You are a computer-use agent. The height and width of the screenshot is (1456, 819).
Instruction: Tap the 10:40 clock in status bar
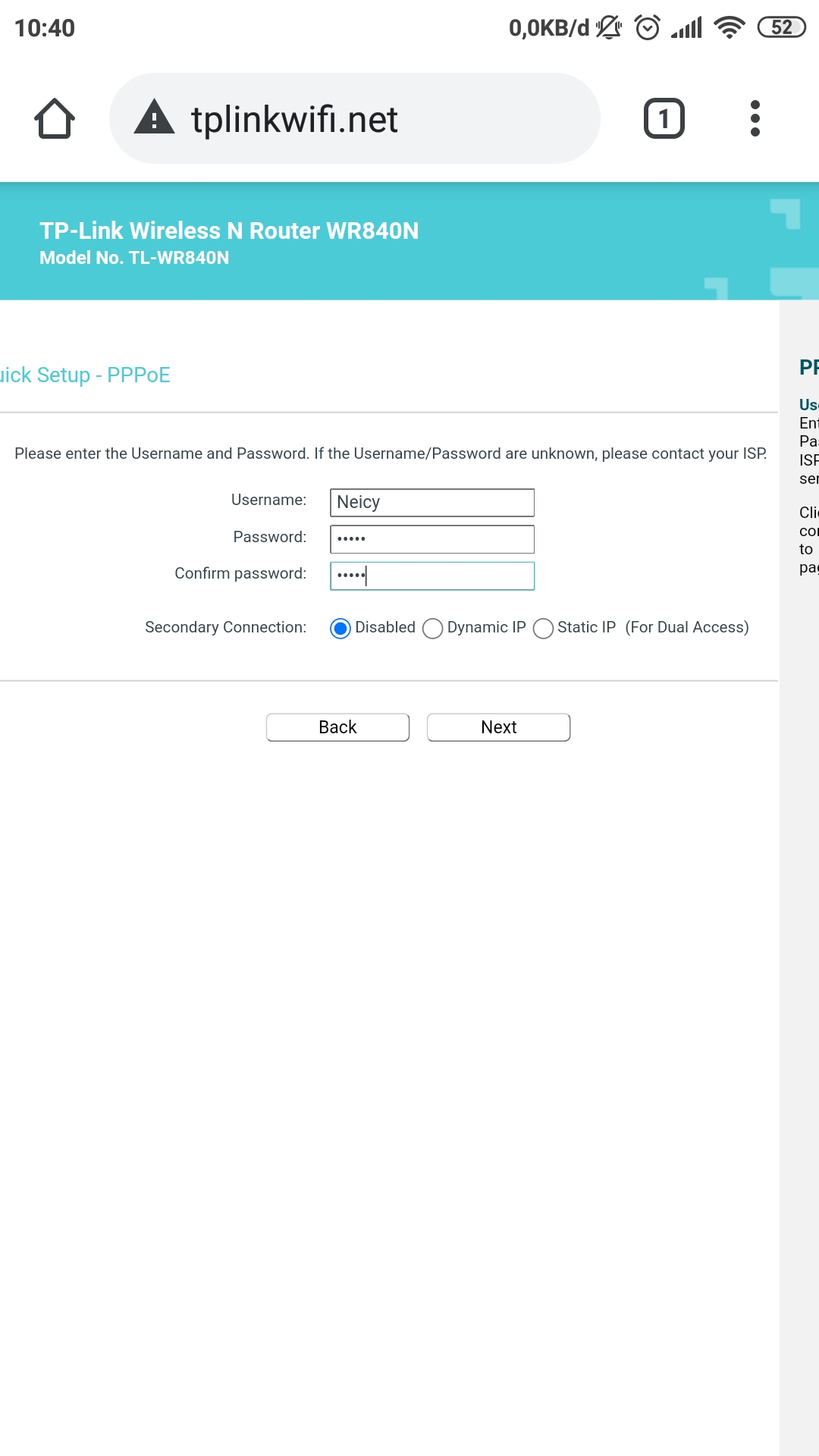click(45, 28)
